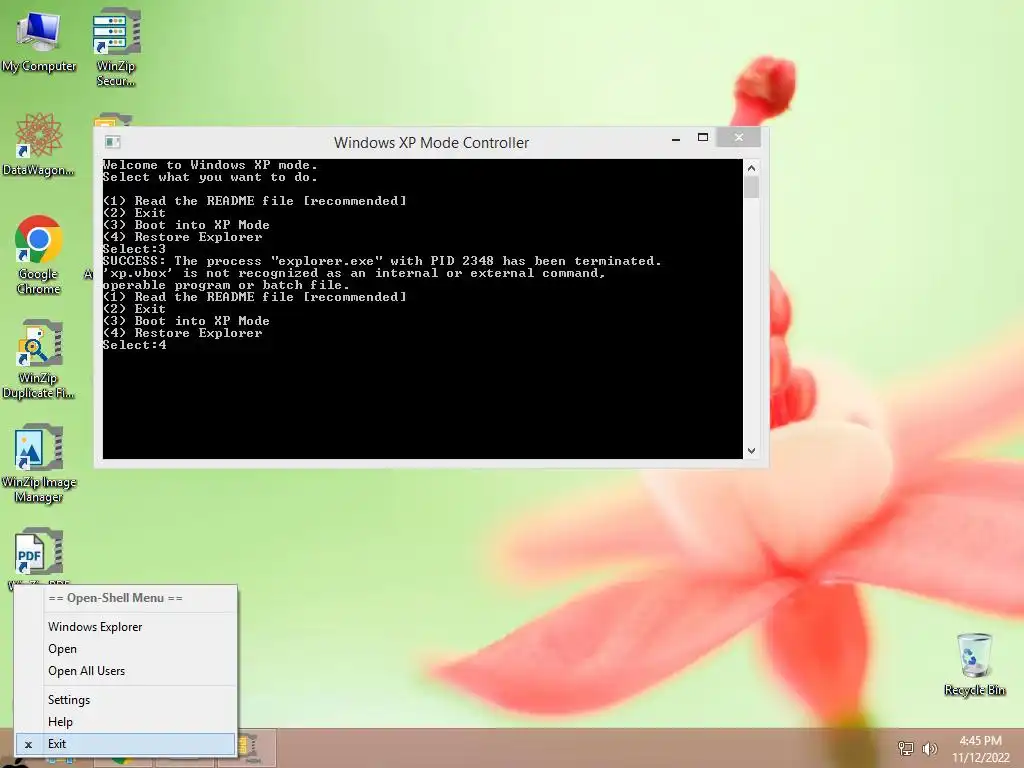Image resolution: width=1024 pixels, height=768 pixels.
Task: Click the taskbar clock showing 4:45 PM
Action: point(980,749)
